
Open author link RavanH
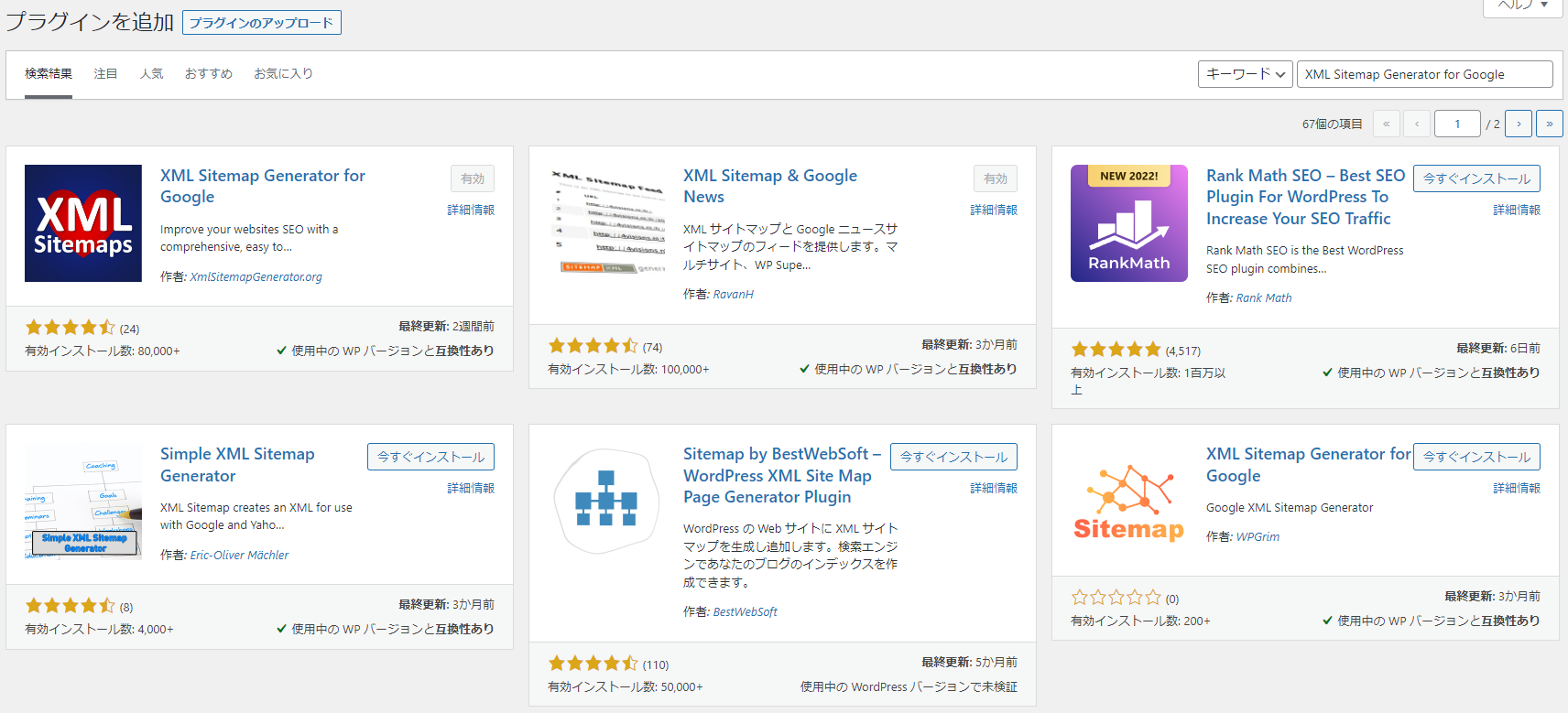[x=733, y=295]
